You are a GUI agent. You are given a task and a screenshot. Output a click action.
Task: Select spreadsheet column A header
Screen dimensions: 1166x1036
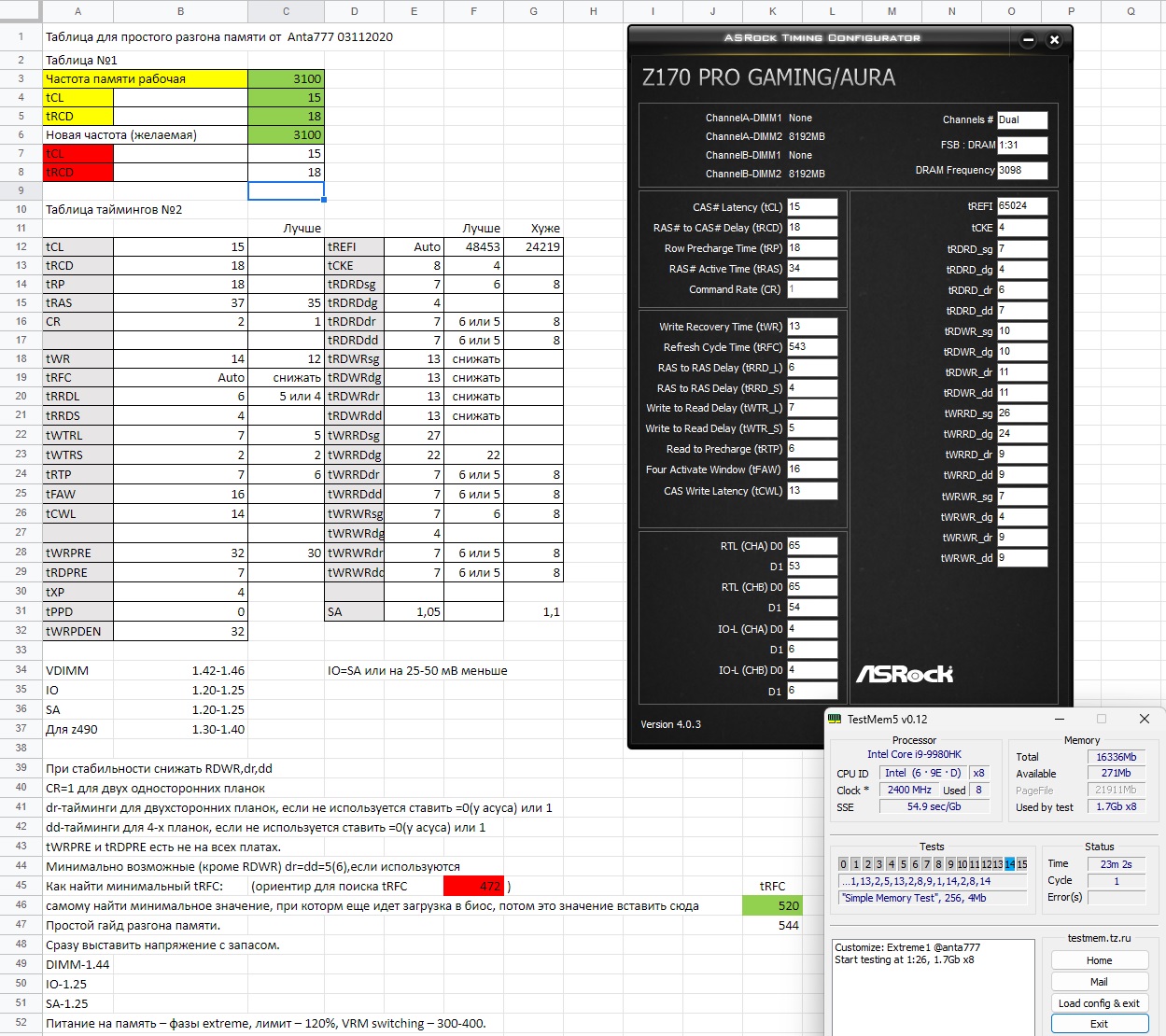[x=77, y=11]
